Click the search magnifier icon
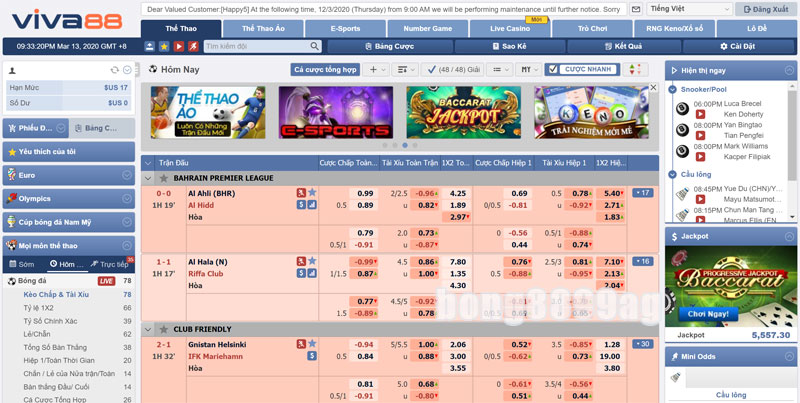This screenshot has height=403, width=800. pyautogui.click(x=315, y=46)
